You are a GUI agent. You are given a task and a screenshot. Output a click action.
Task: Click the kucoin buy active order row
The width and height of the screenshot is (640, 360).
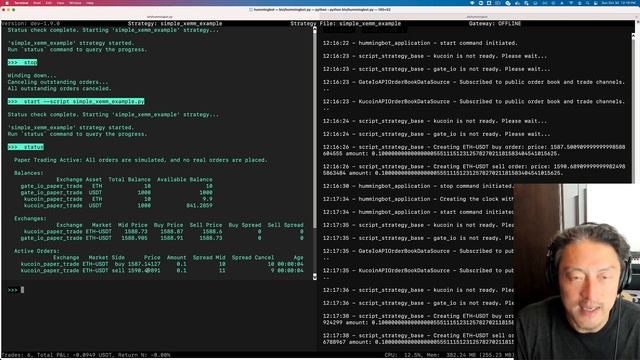(162, 264)
